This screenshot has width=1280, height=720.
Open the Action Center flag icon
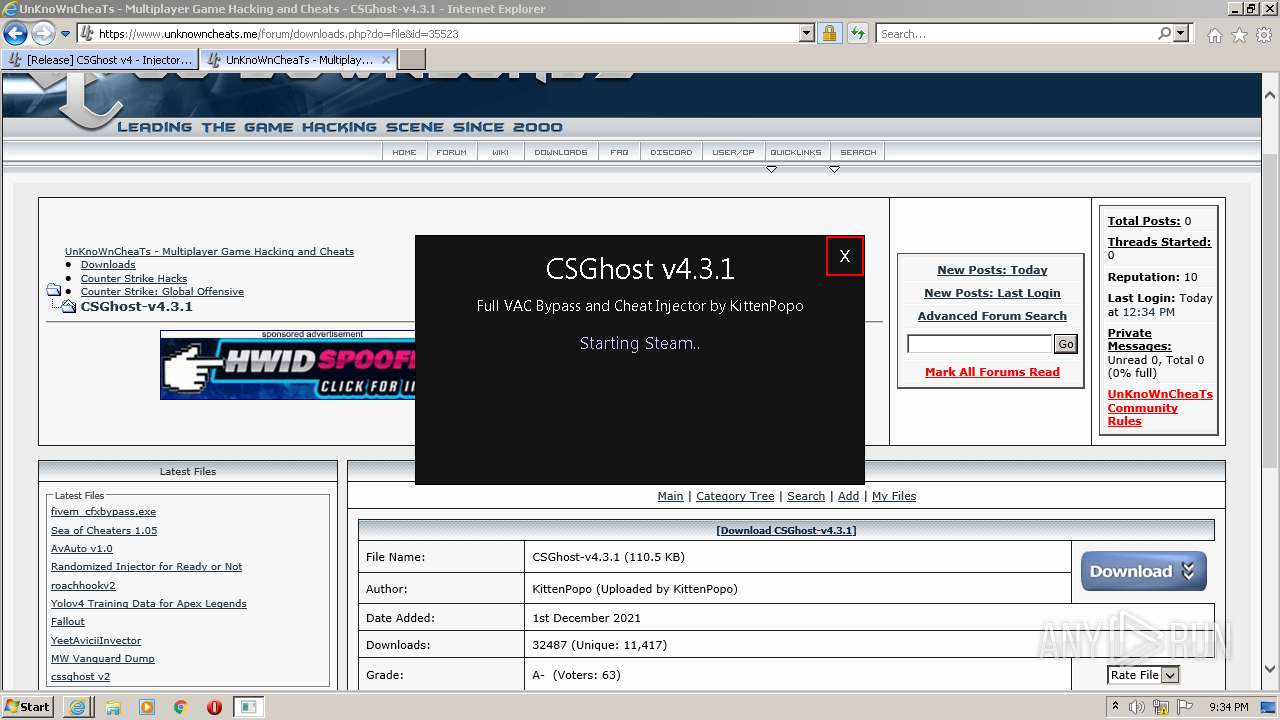[x=1187, y=707]
